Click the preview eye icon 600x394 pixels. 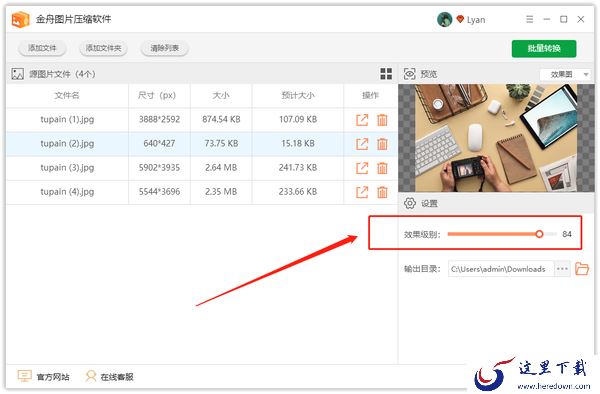pyautogui.click(x=409, y=74)
